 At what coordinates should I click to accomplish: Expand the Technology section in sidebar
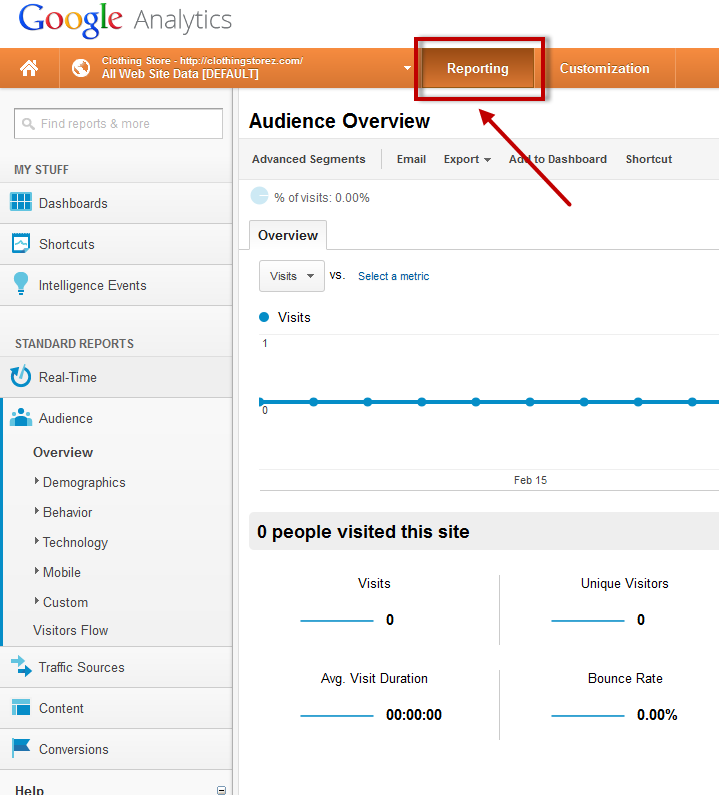click(x=37, y=542)
